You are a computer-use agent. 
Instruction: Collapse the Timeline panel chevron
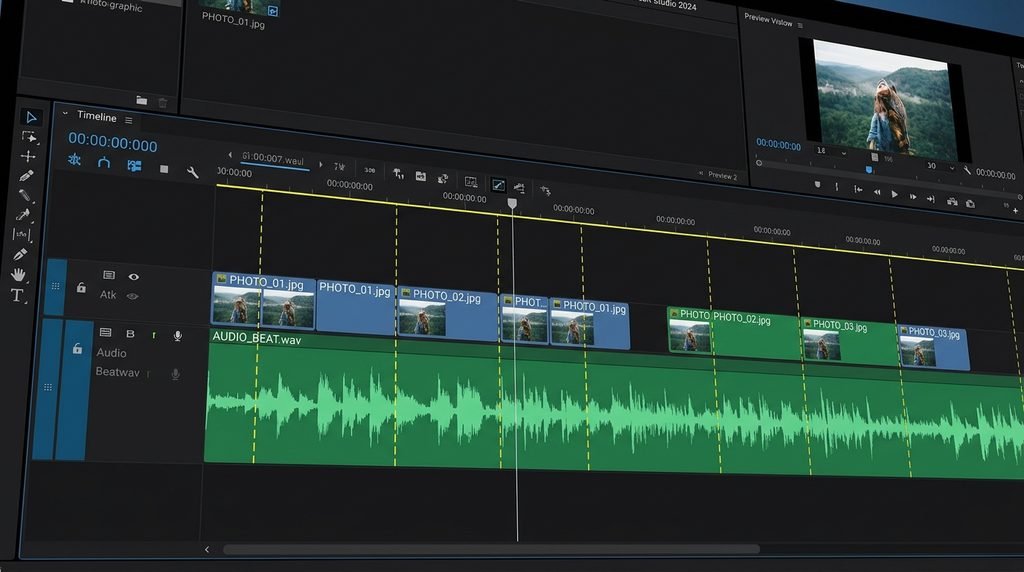(65, 114)
